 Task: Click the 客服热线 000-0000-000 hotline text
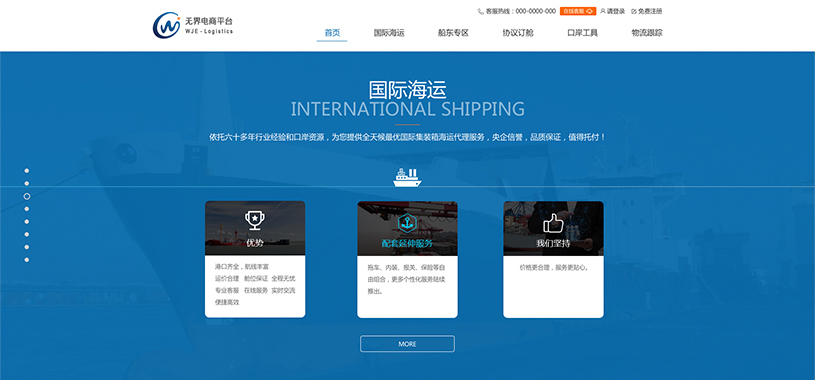click(x=520, y=11)
